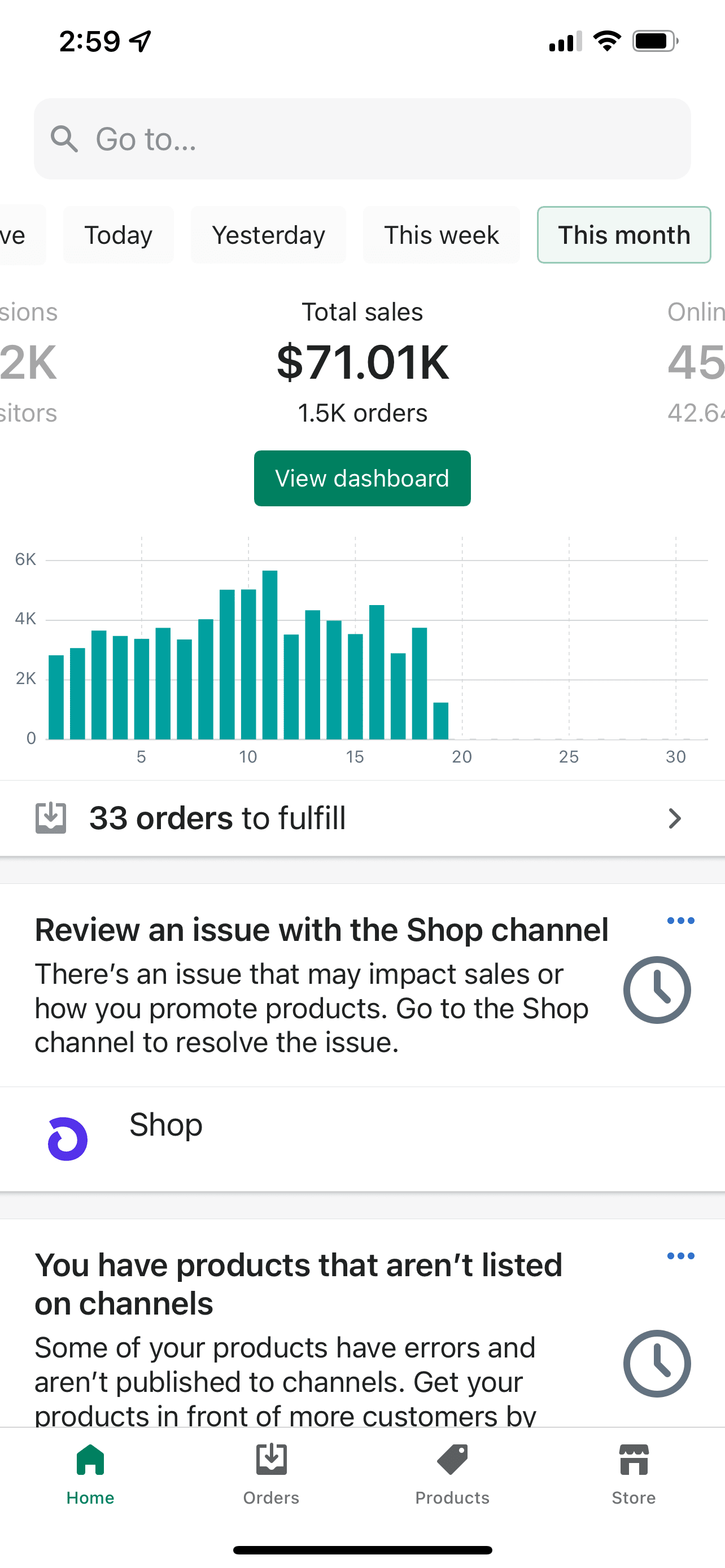Select the This month filter tab
The width and height of the screenshot is (725, 1568).
point(624,235)
